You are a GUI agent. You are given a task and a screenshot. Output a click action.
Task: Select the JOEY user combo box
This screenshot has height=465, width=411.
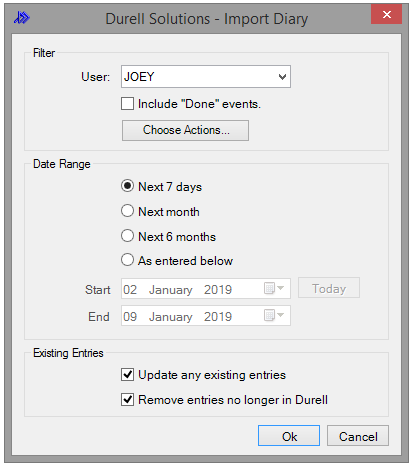point(206,77)
